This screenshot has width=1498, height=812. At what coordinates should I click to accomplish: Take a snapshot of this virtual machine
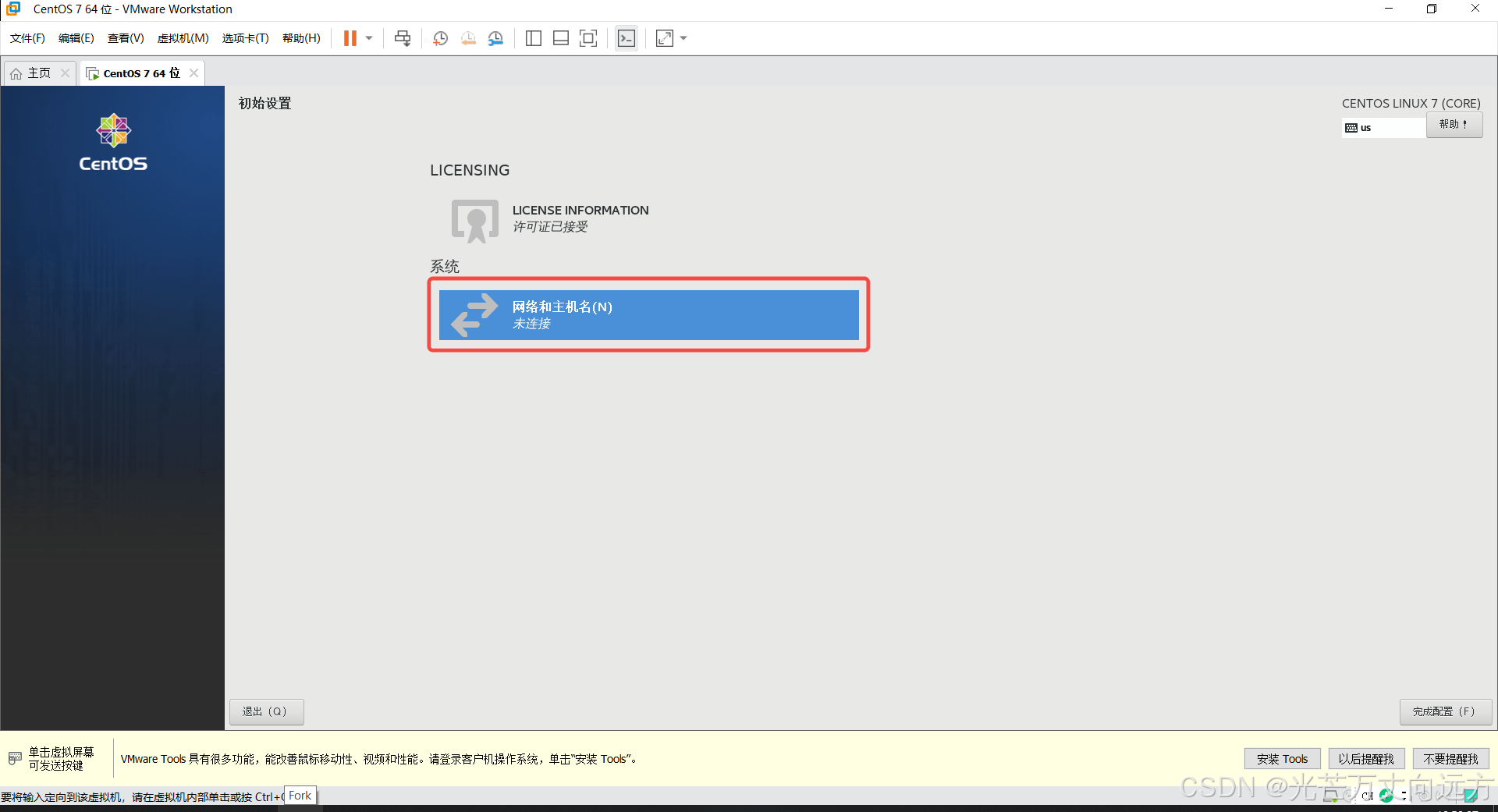[440, 38]
